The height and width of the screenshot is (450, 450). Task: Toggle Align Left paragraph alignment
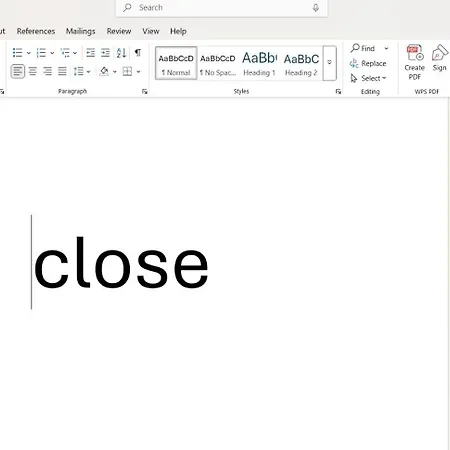point(18,71)
